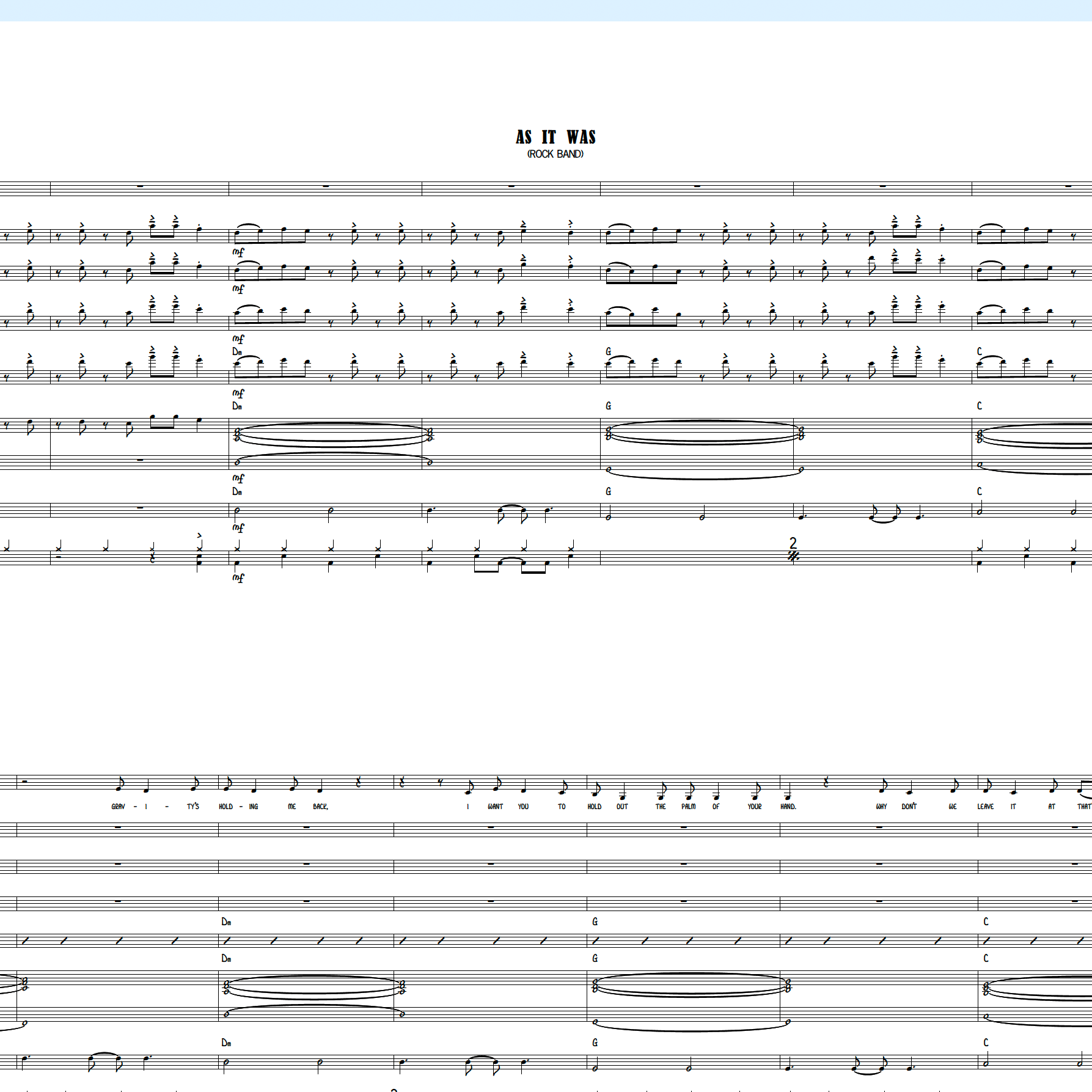Select the lyric word "IT"
This screenshot has width=1092, height=1092.
(1013, 807)
